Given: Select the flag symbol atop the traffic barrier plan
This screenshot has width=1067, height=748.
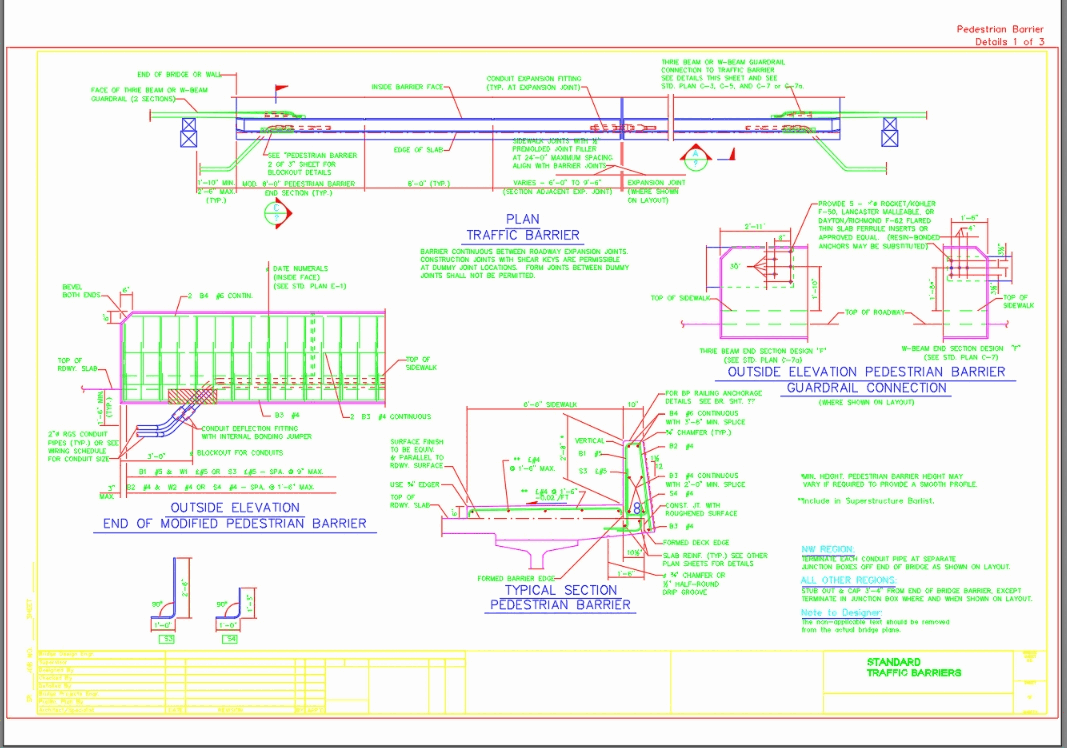Looking at the screenshot, I should [x=279, y=88].
